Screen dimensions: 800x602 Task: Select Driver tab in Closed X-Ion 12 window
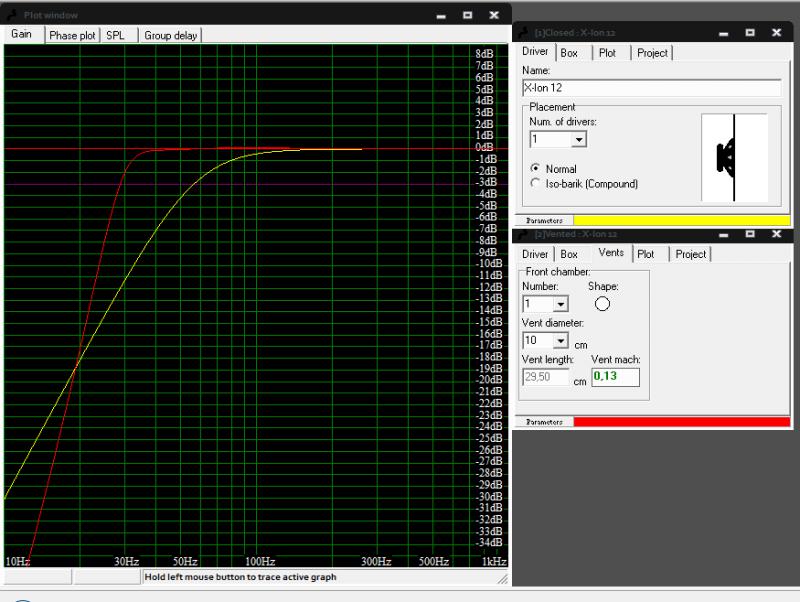[535, 52]
